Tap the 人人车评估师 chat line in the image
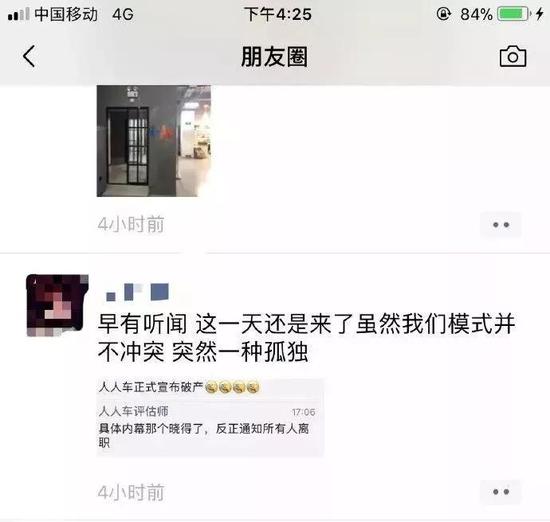The image size is (550, 522). pyautogui.click(x=133, y=411)
